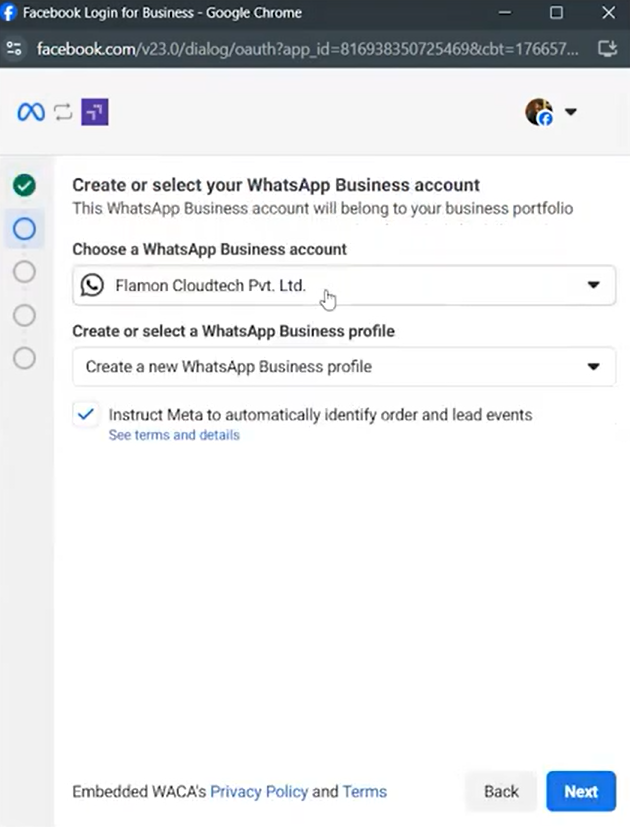Uncheck automatic order and lead event identification
Viewport: 630px width, 827px height.
84,414
